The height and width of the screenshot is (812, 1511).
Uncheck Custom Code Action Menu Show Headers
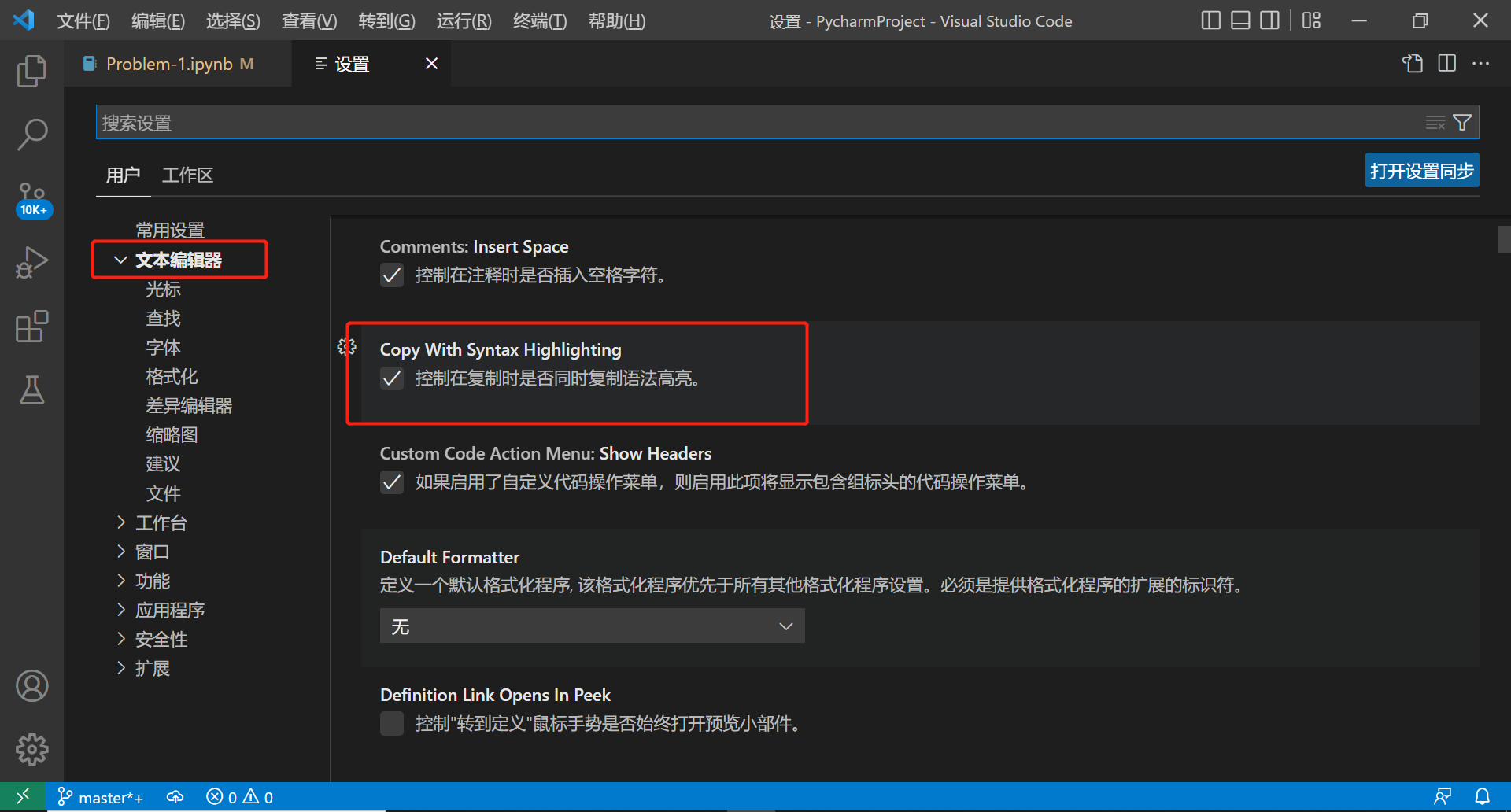(392, 482)
